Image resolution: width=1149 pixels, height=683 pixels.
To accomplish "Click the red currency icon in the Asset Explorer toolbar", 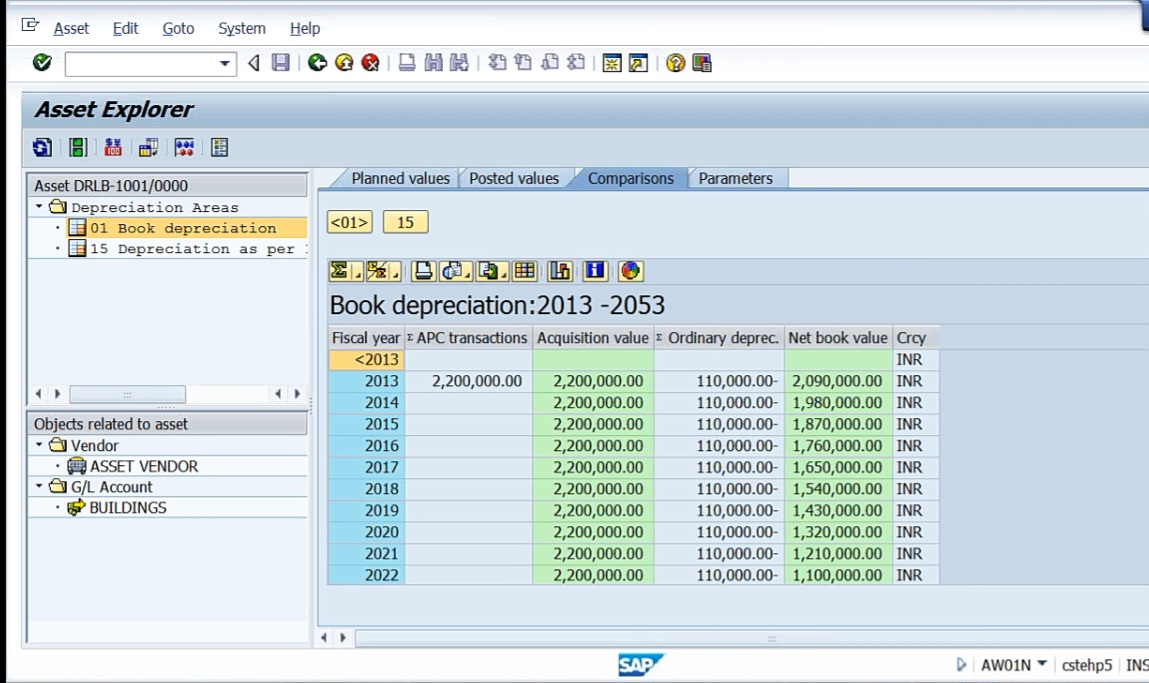I will pos(113,147).
